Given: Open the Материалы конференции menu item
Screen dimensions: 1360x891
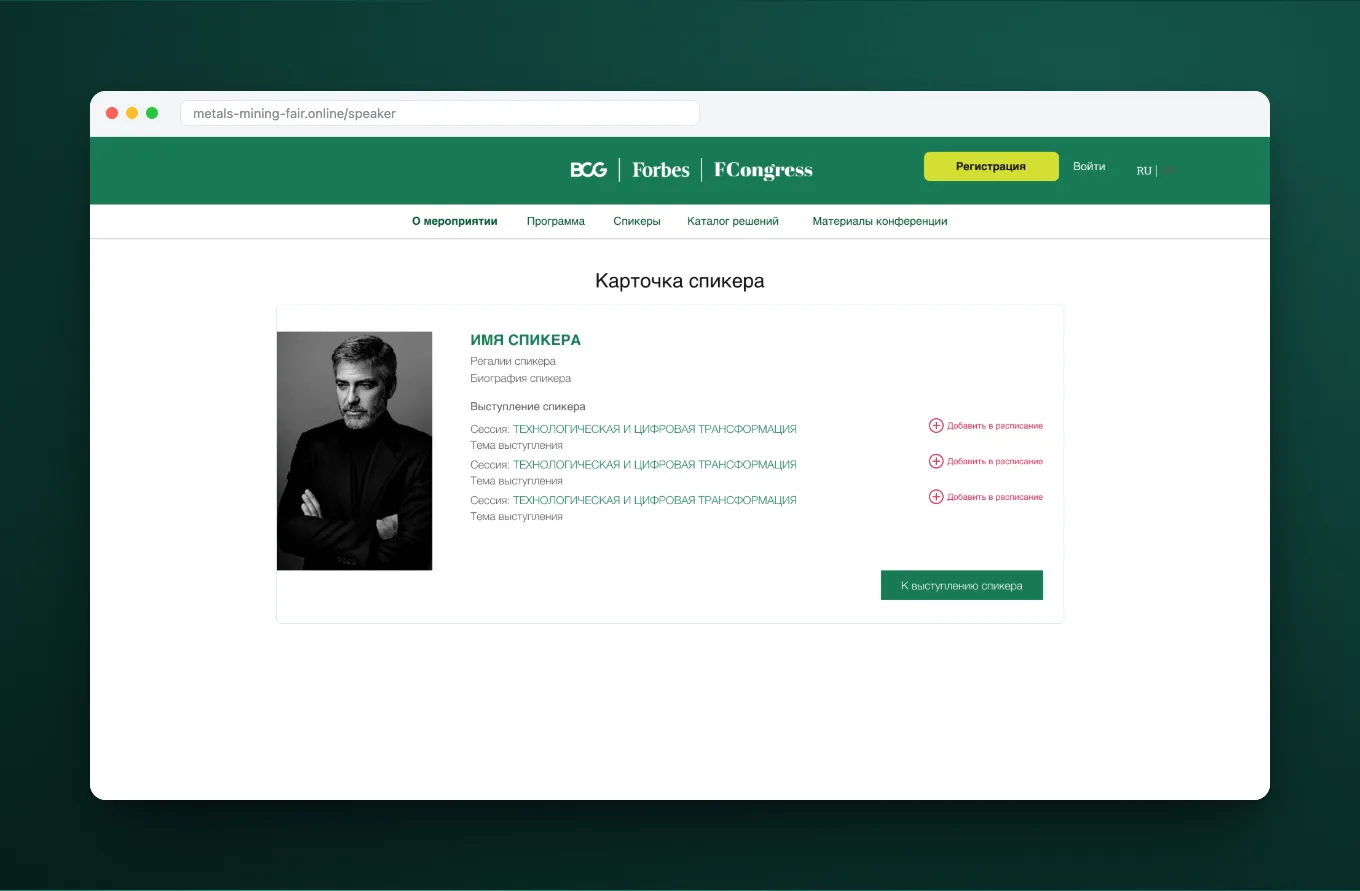Looking at the screenshot, I should tap(880, 221).
